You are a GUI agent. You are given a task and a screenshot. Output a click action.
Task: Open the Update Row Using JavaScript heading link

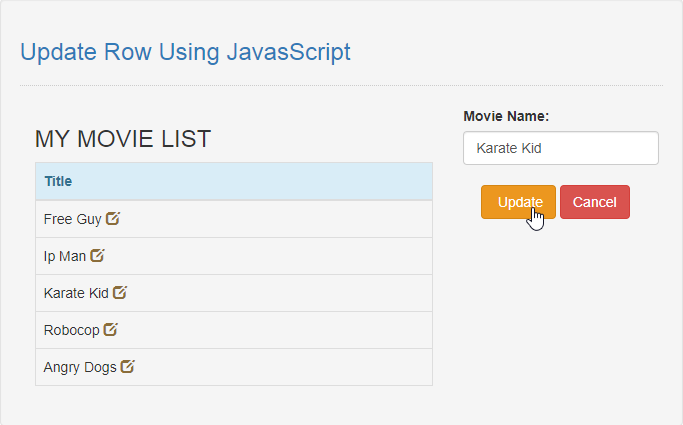(x=185, y=52)
